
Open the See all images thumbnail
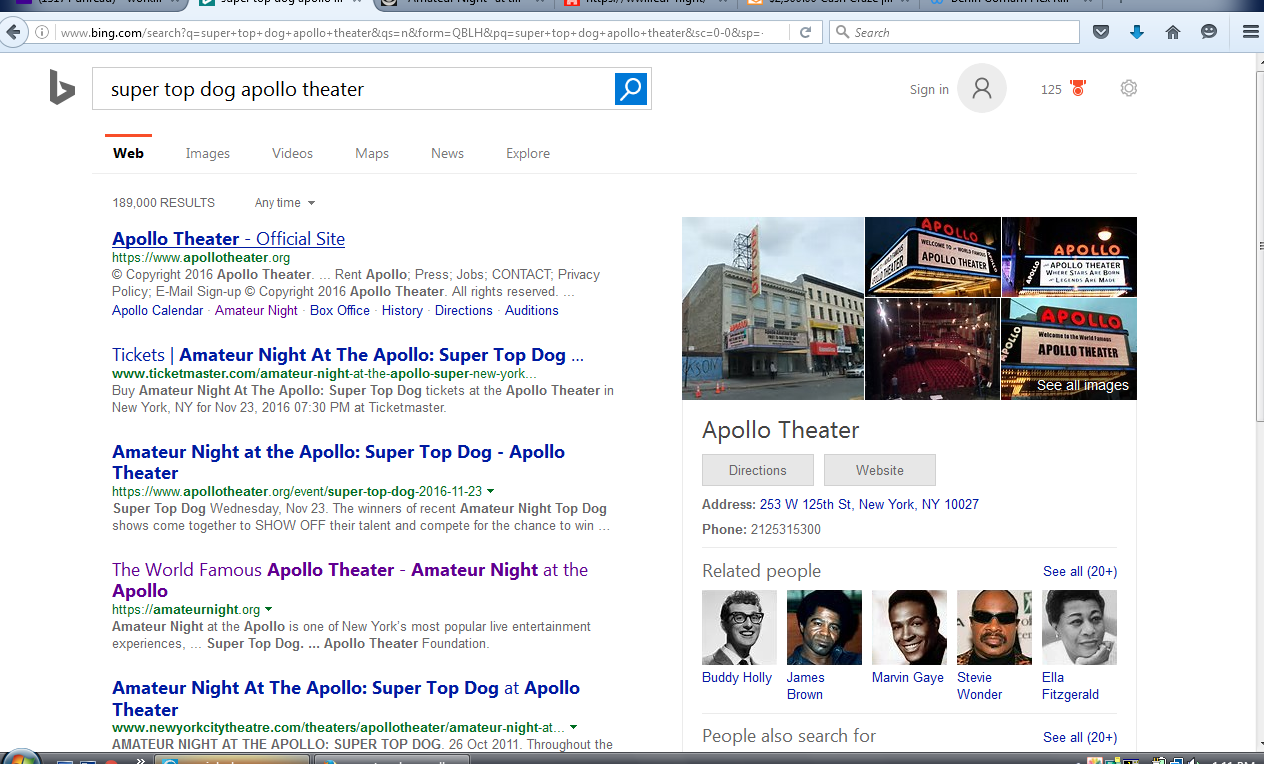point(1069,349)
